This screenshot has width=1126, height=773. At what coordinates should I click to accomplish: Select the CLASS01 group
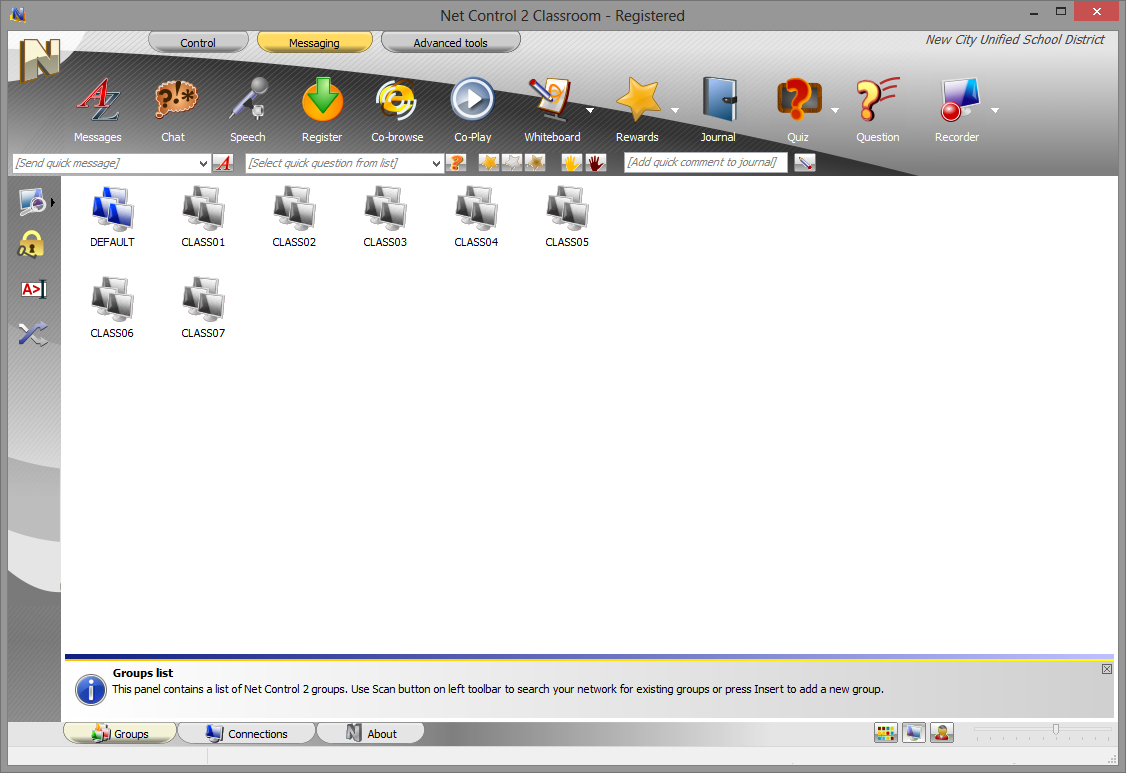[x=203, y=217]
